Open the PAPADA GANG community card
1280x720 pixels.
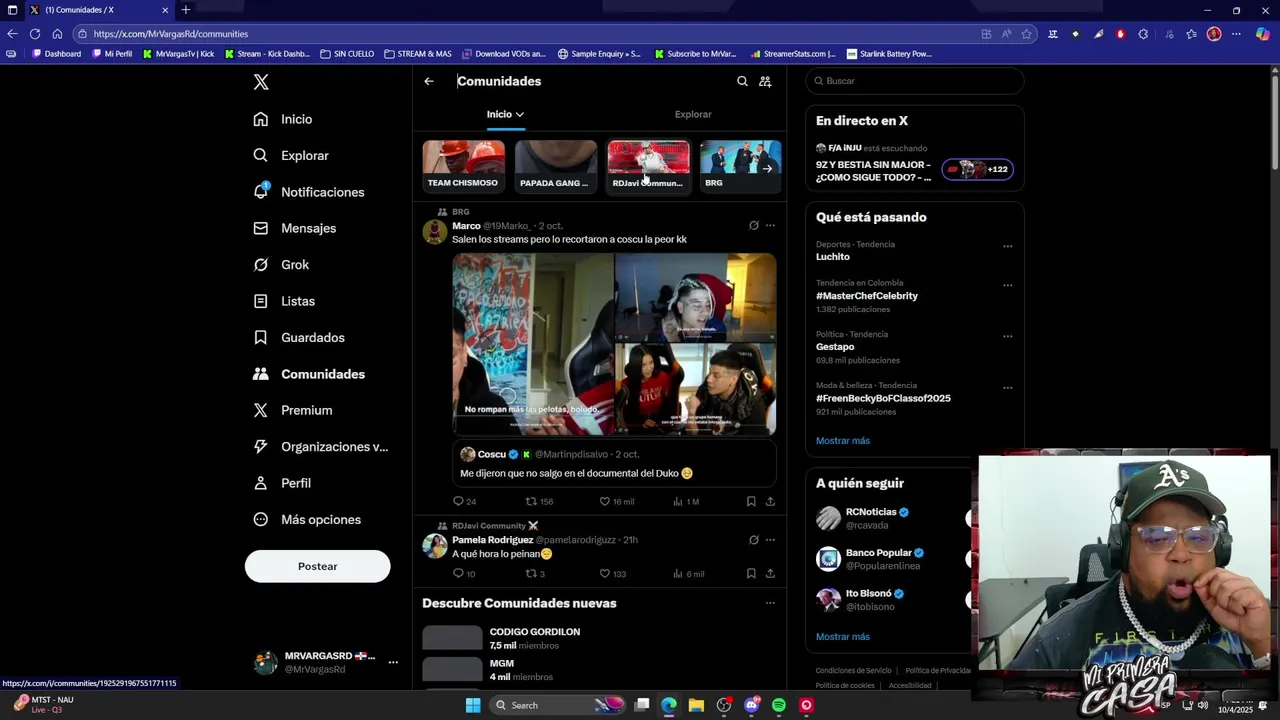point(556,166)
